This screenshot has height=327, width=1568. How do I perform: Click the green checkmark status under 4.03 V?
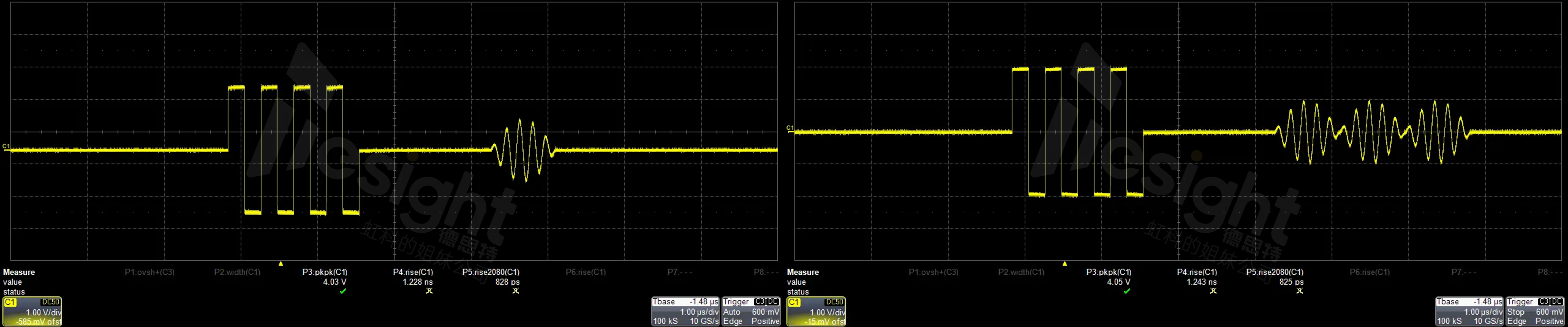(343, 291)
